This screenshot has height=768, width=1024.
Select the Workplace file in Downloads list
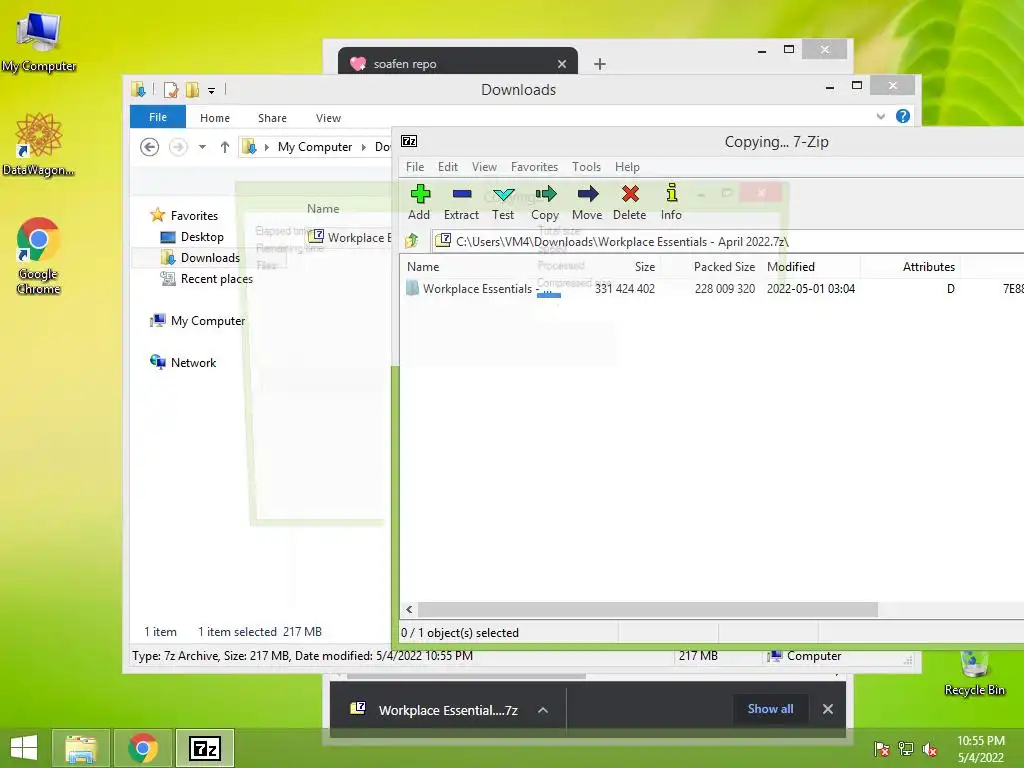pyautogui.click(x=350, y=237)
